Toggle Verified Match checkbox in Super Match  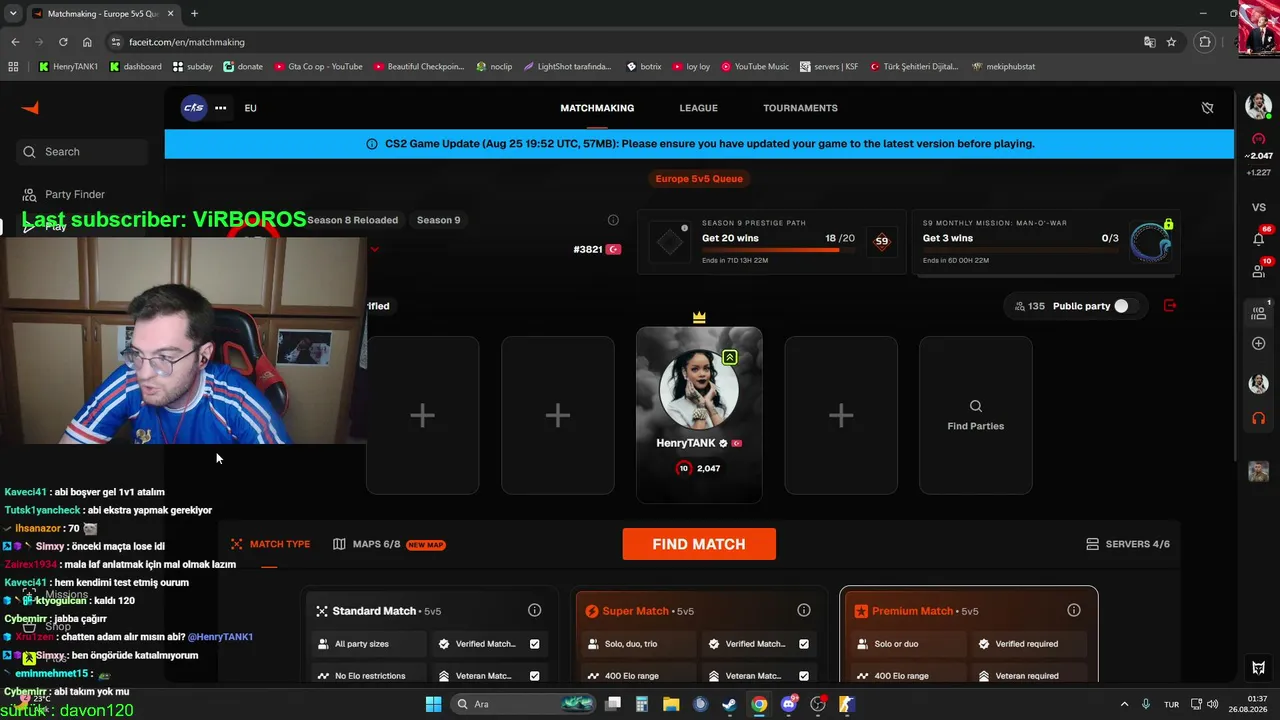(804, 644)
